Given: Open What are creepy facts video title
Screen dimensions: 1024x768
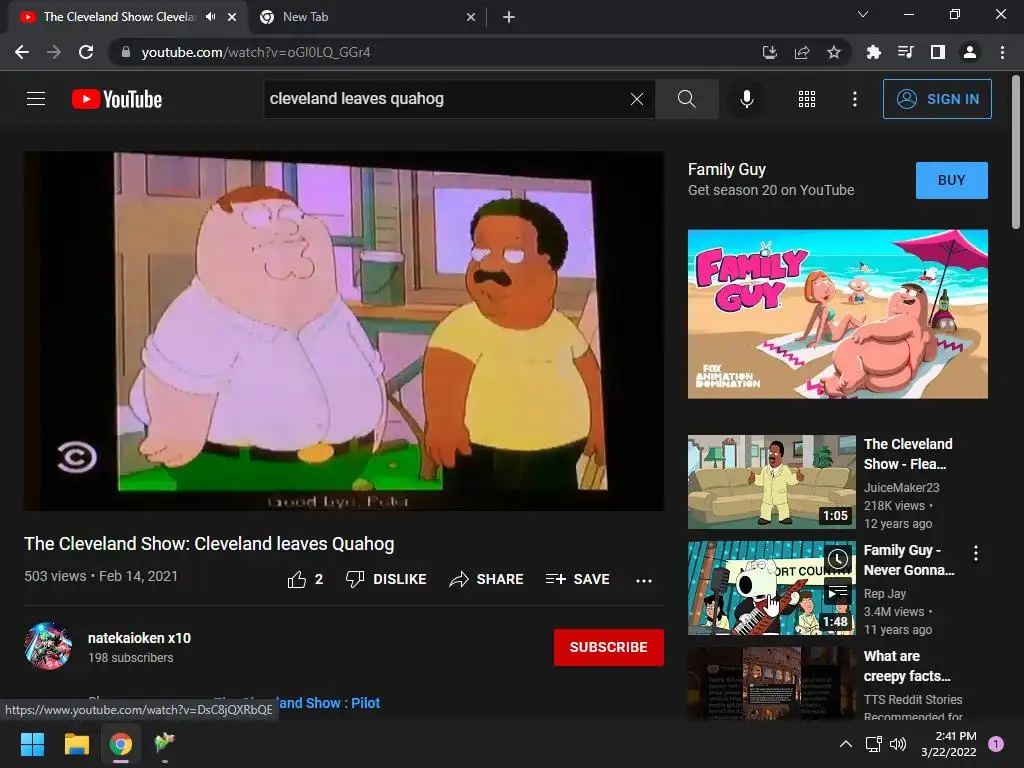Looking at the screenshot, I should (x=907, y=666).
